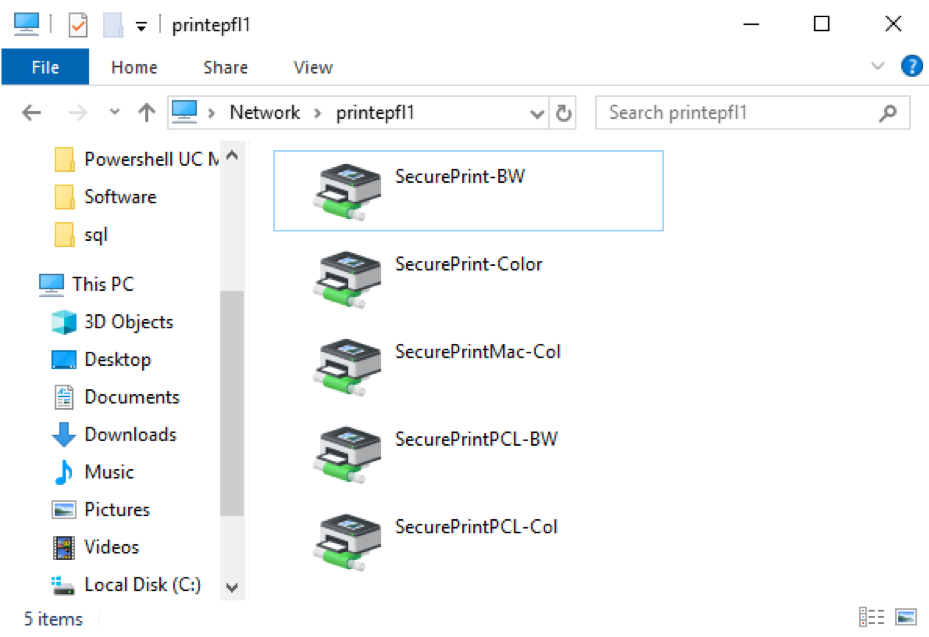The width and height of the screenshot is (929, 637).
Task: Open the Customize Quick Access Toolbar dropdown
Action: click(x=141, y=26)
